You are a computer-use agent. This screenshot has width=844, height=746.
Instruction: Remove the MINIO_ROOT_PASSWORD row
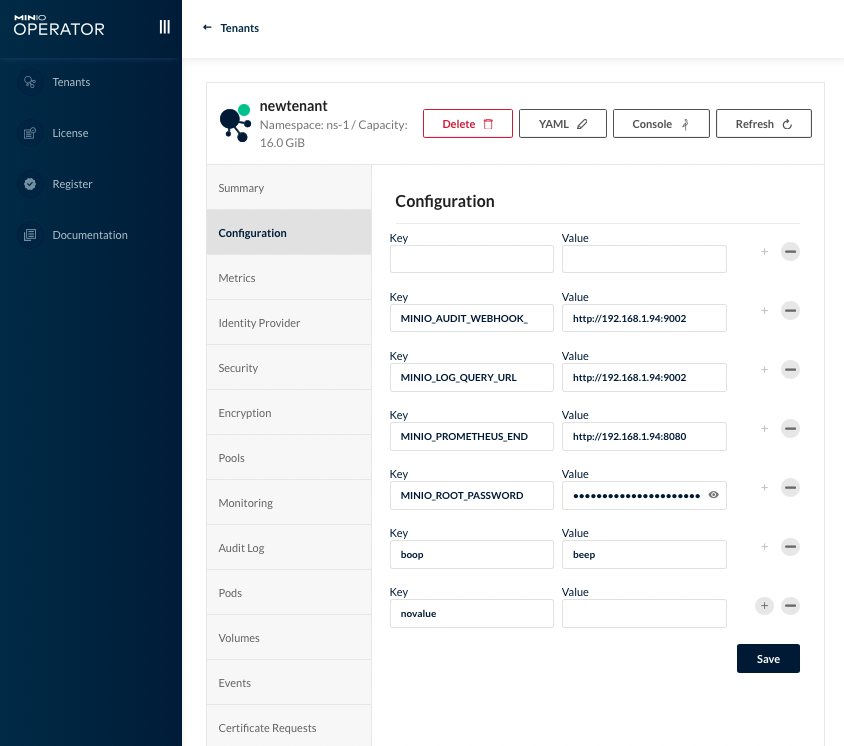pyautogui.click(x=790, y=488)
